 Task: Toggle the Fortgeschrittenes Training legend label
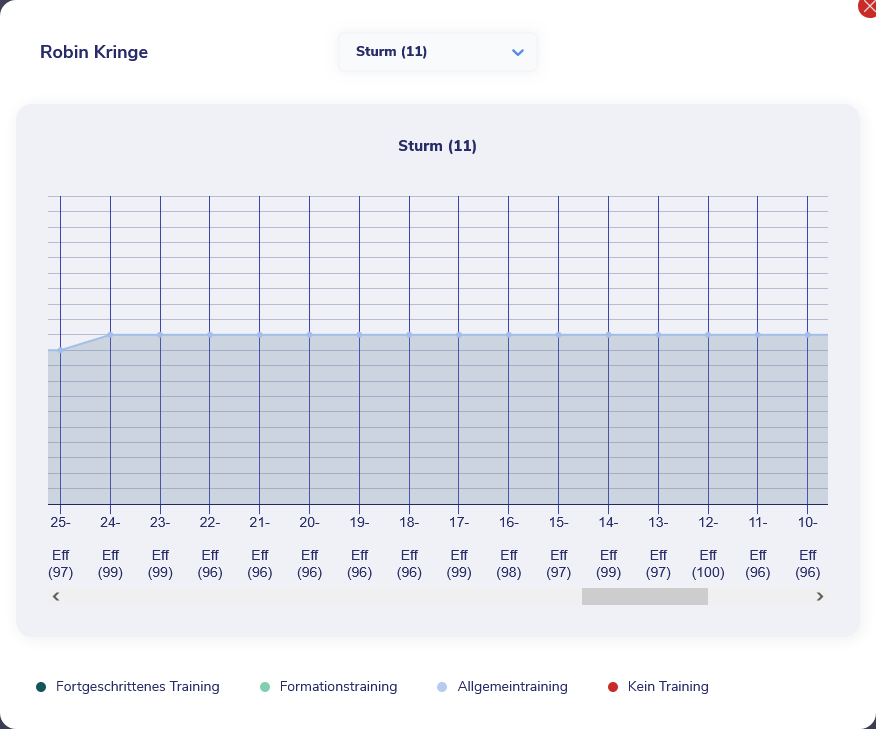[137, 687]
